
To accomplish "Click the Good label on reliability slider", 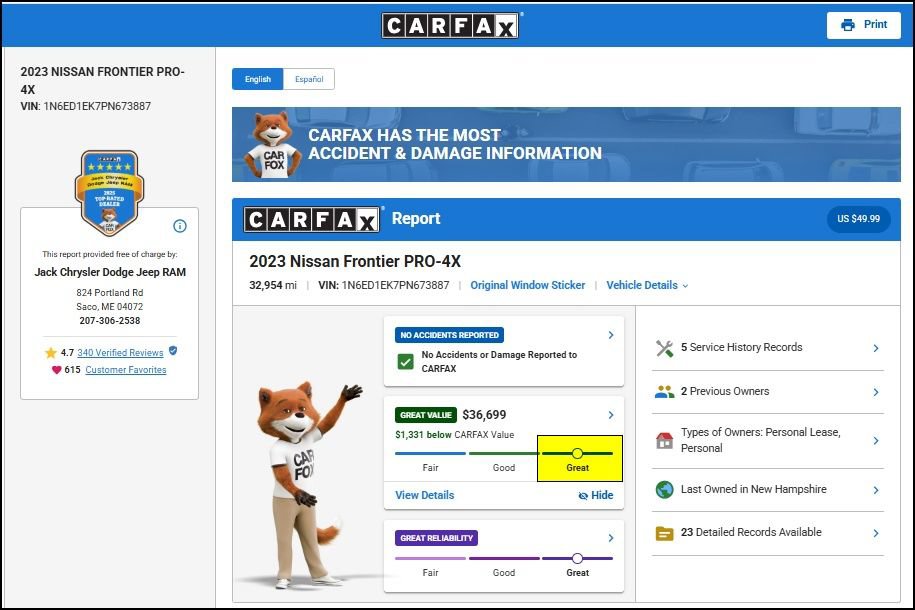I will point(504,573).
